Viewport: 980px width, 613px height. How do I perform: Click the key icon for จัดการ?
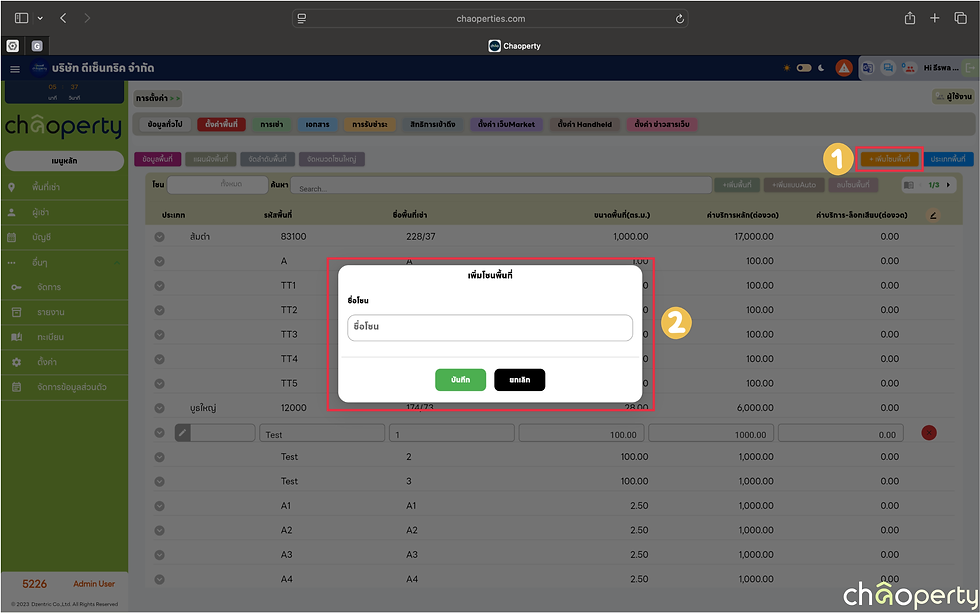(16, 287)
